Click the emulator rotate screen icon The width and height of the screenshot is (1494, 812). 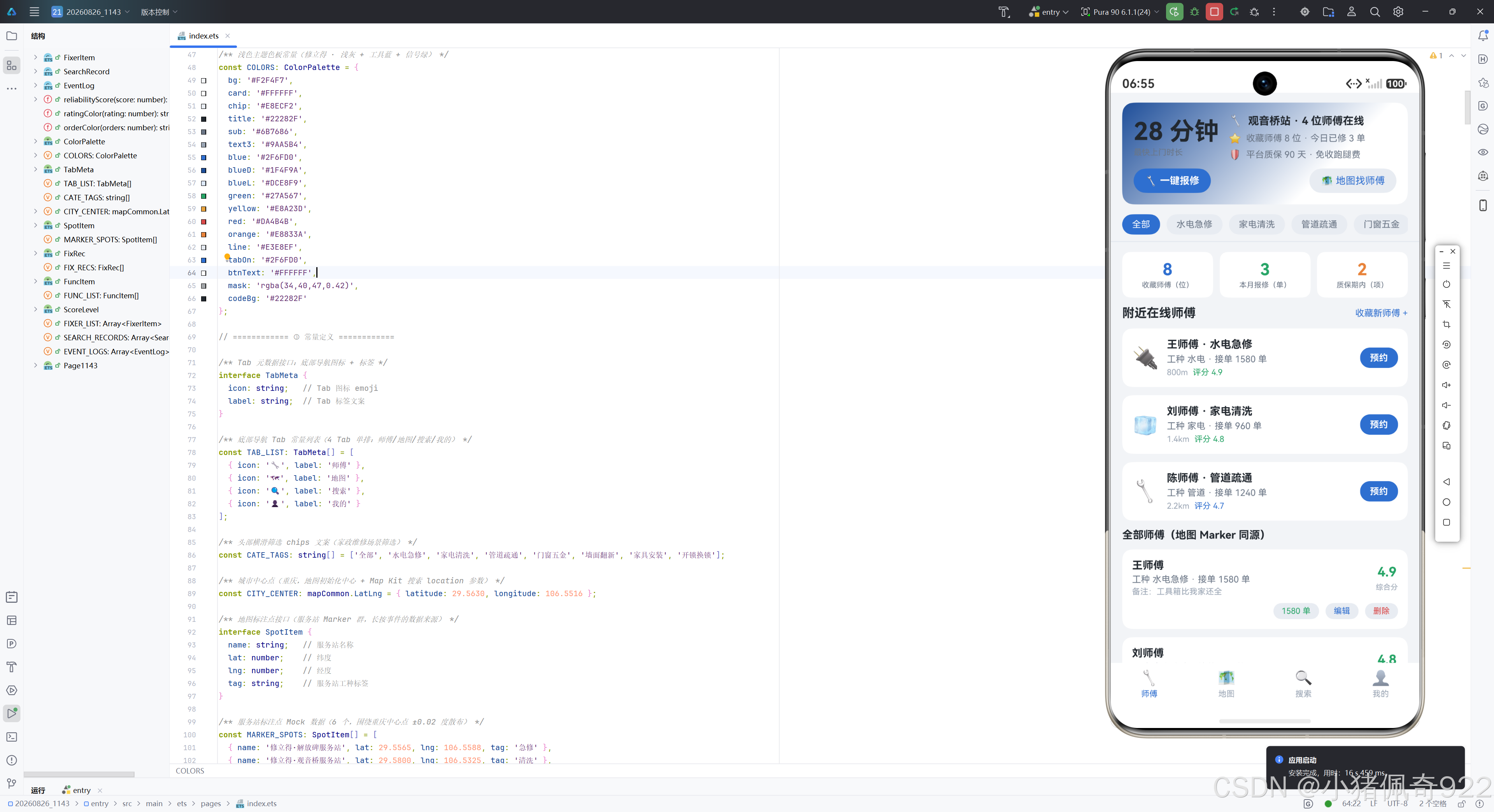1447,344
